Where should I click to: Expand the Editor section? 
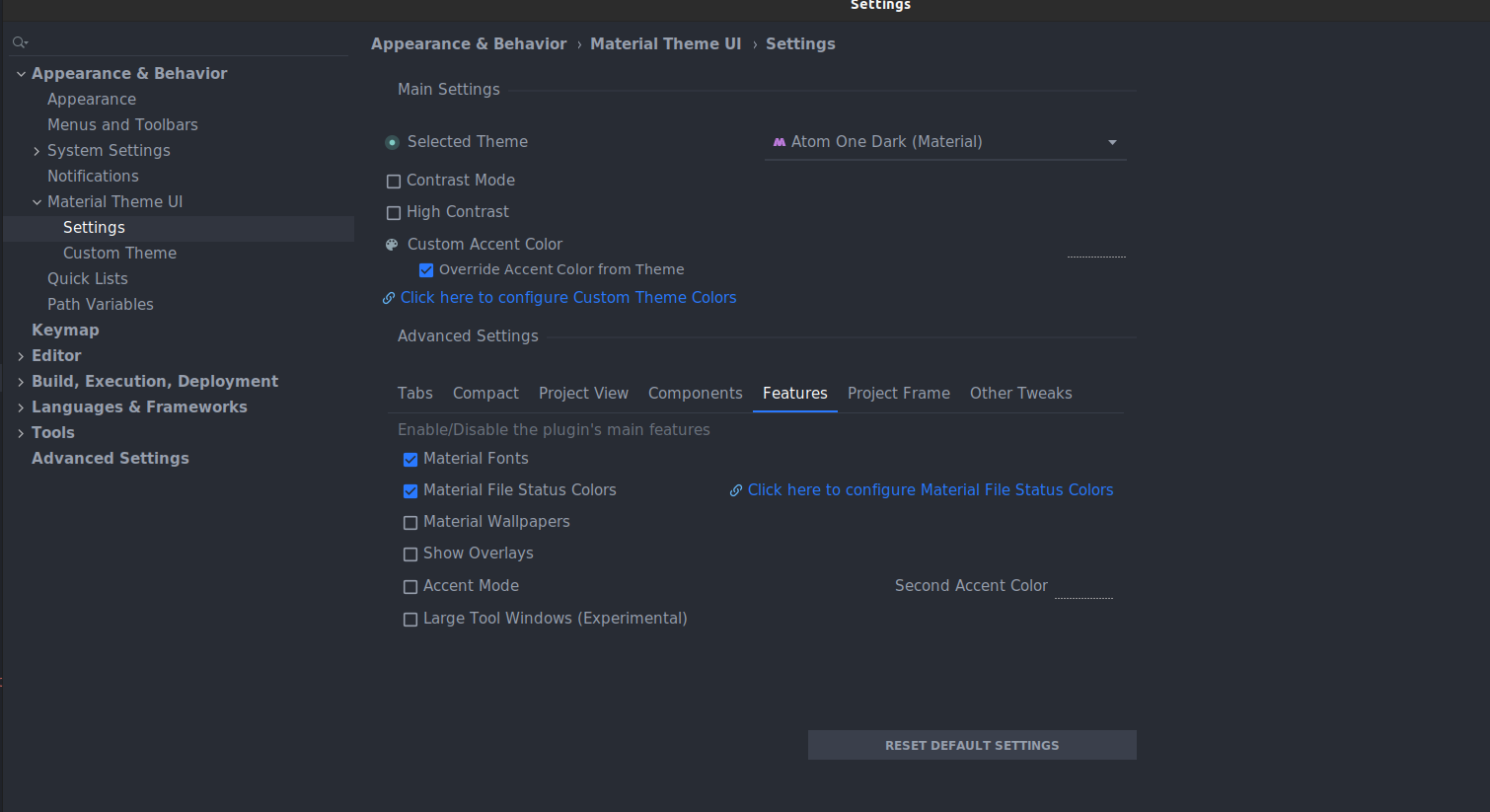pyautogui.click(x=21, y=356)
